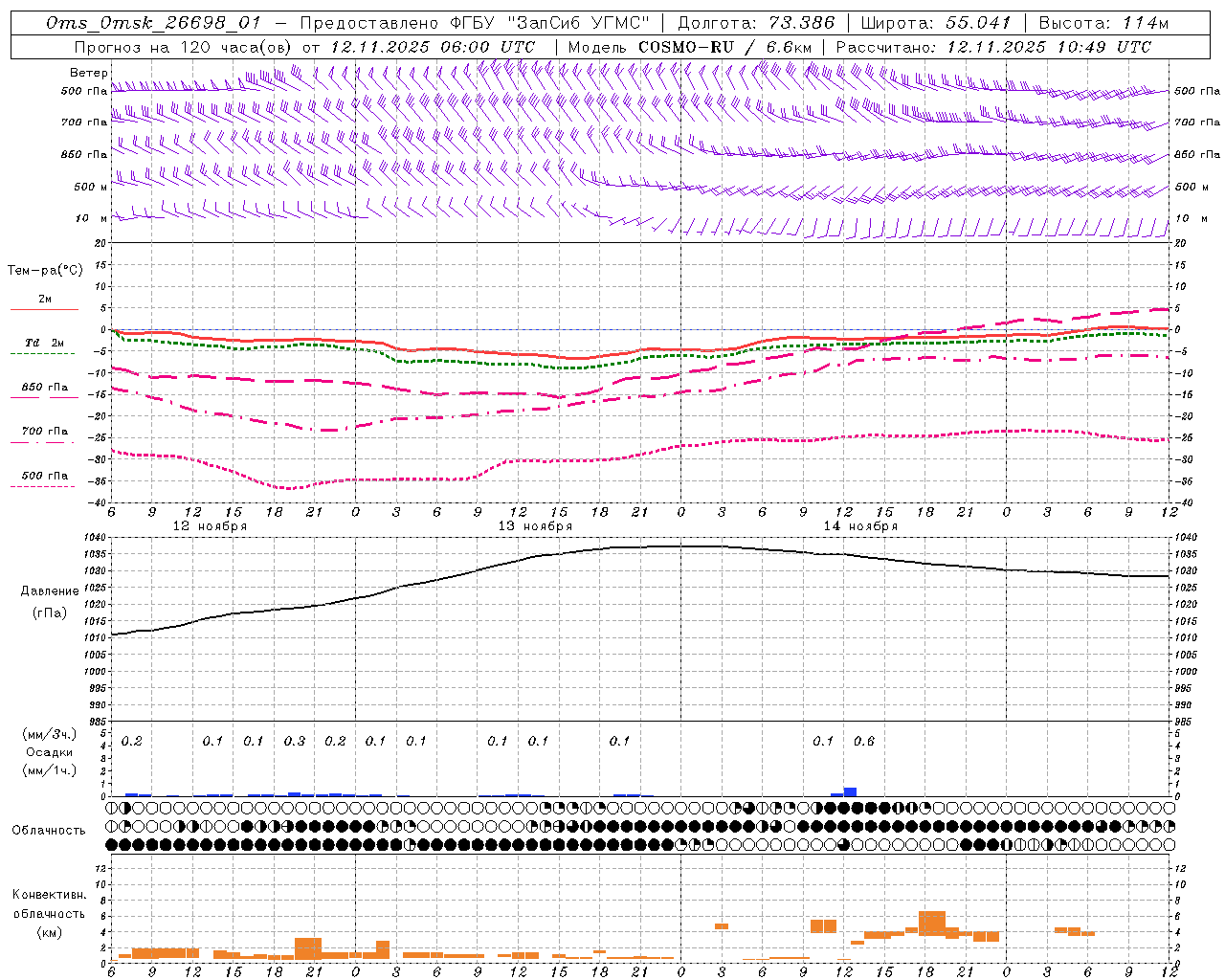Click dash-dot legend line under 700 гПа temperature

[44, 441]
